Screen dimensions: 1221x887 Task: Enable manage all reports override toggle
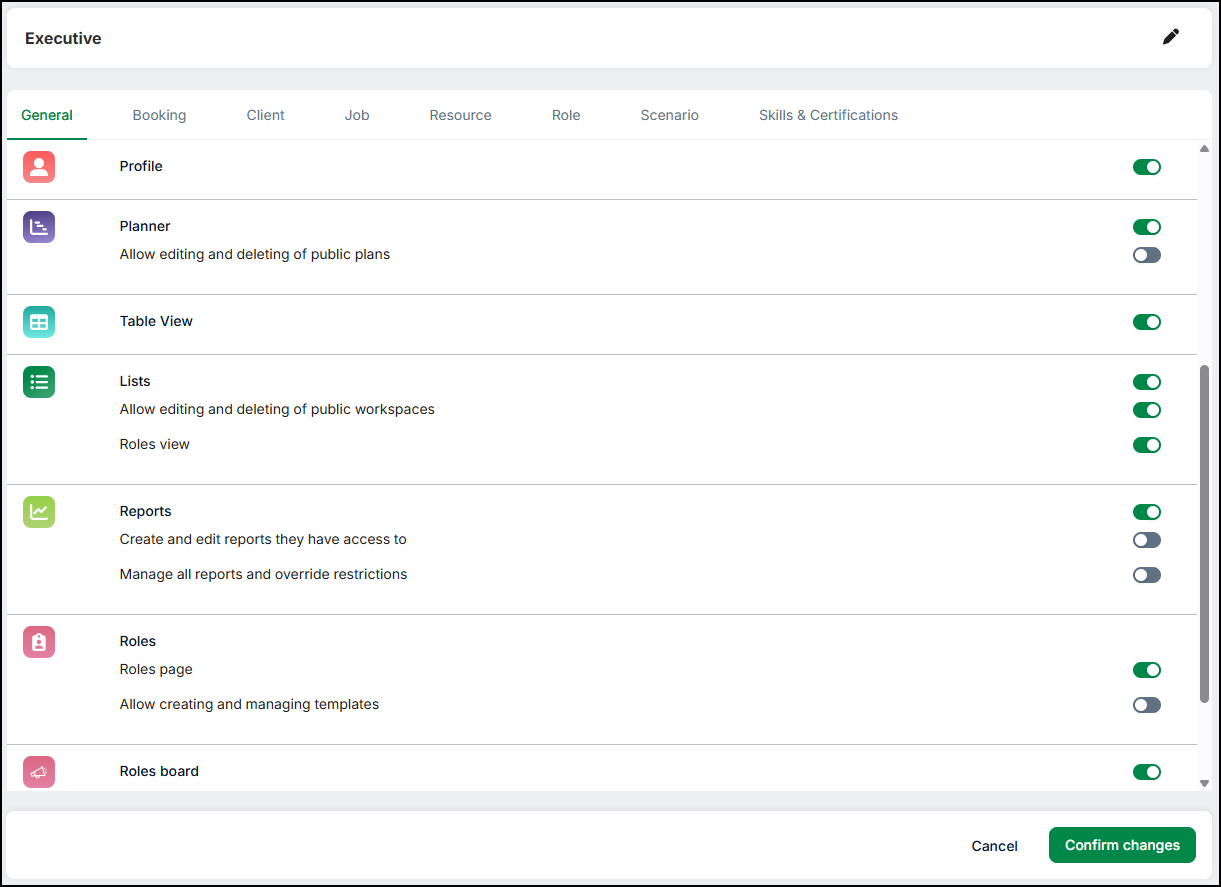(1147, 575)
